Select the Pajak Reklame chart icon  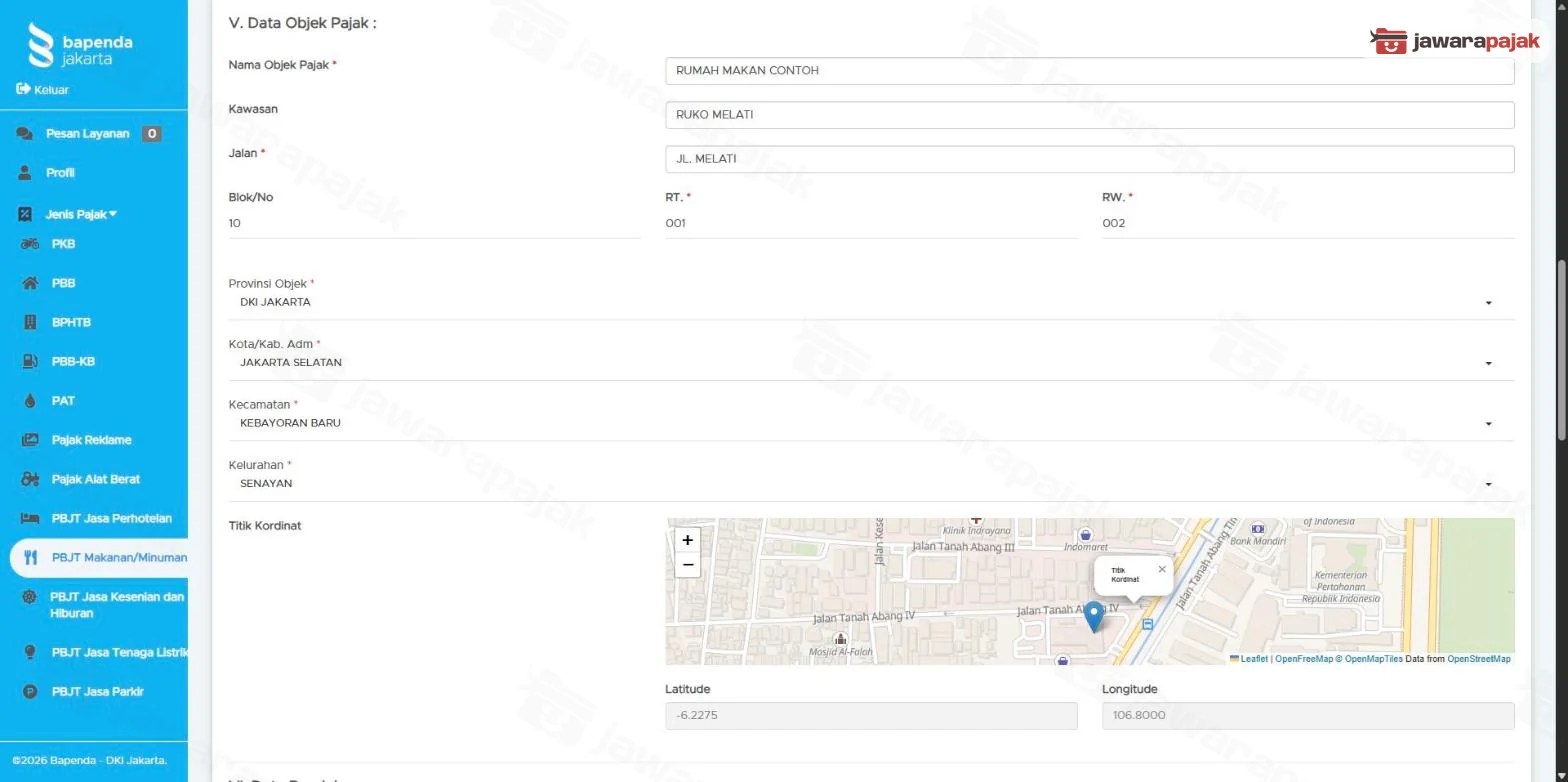tap(30, 440)
